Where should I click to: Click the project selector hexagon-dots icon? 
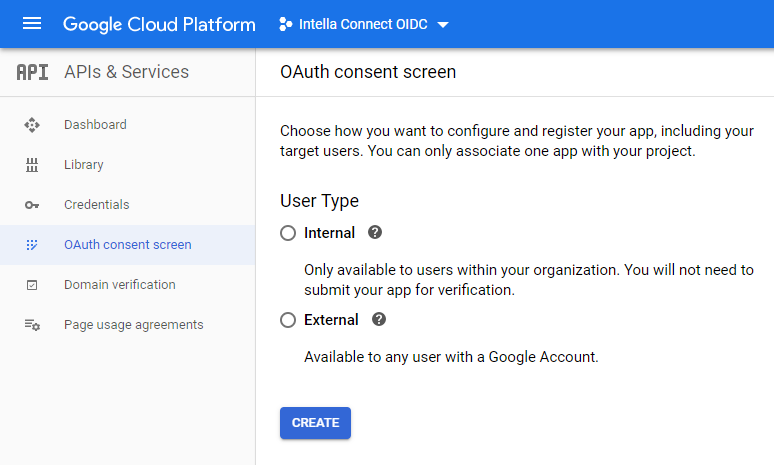[x=285, y=24]
